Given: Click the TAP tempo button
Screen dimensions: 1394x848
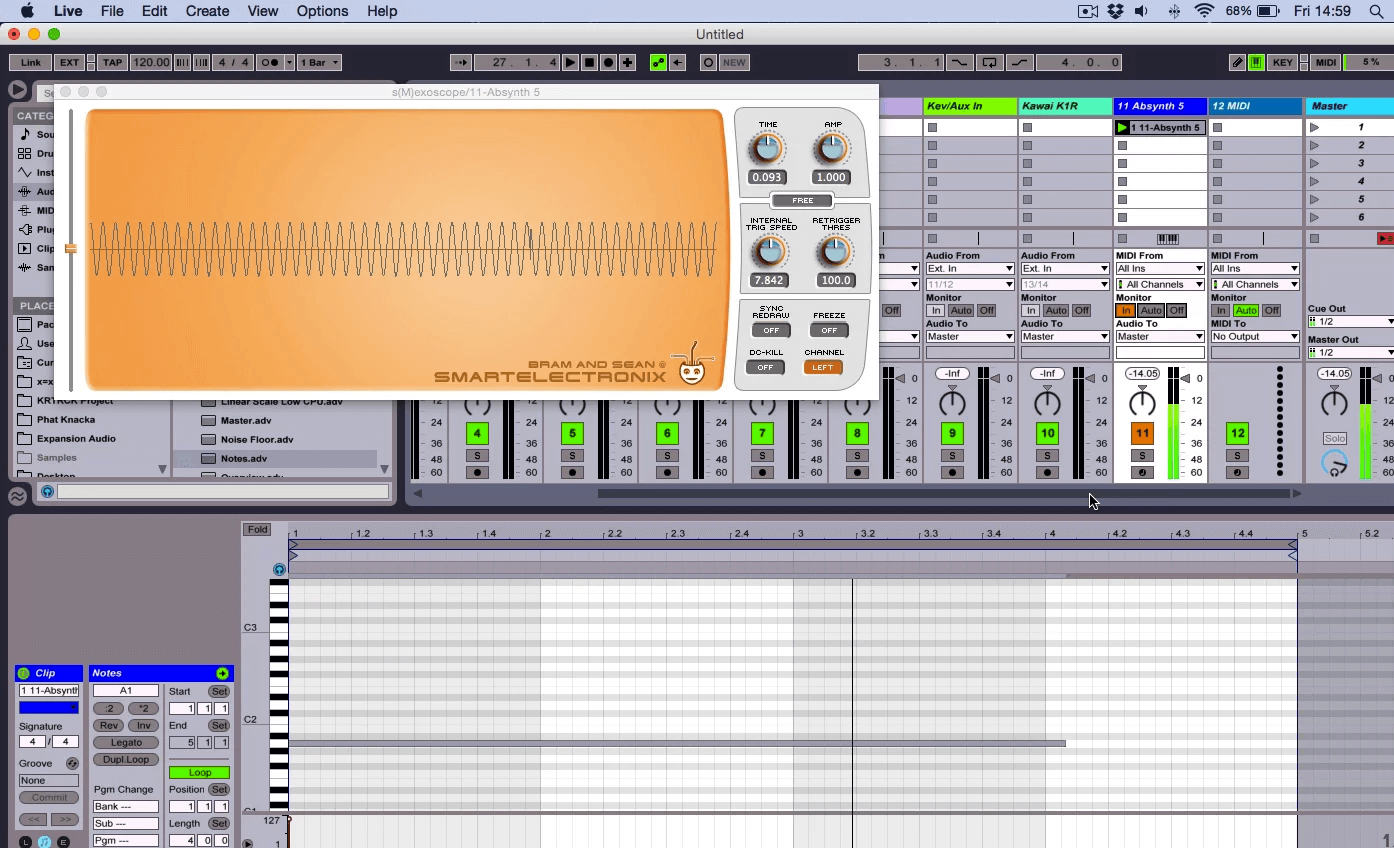Looking at the screenshot, I should tap(112, 62).
